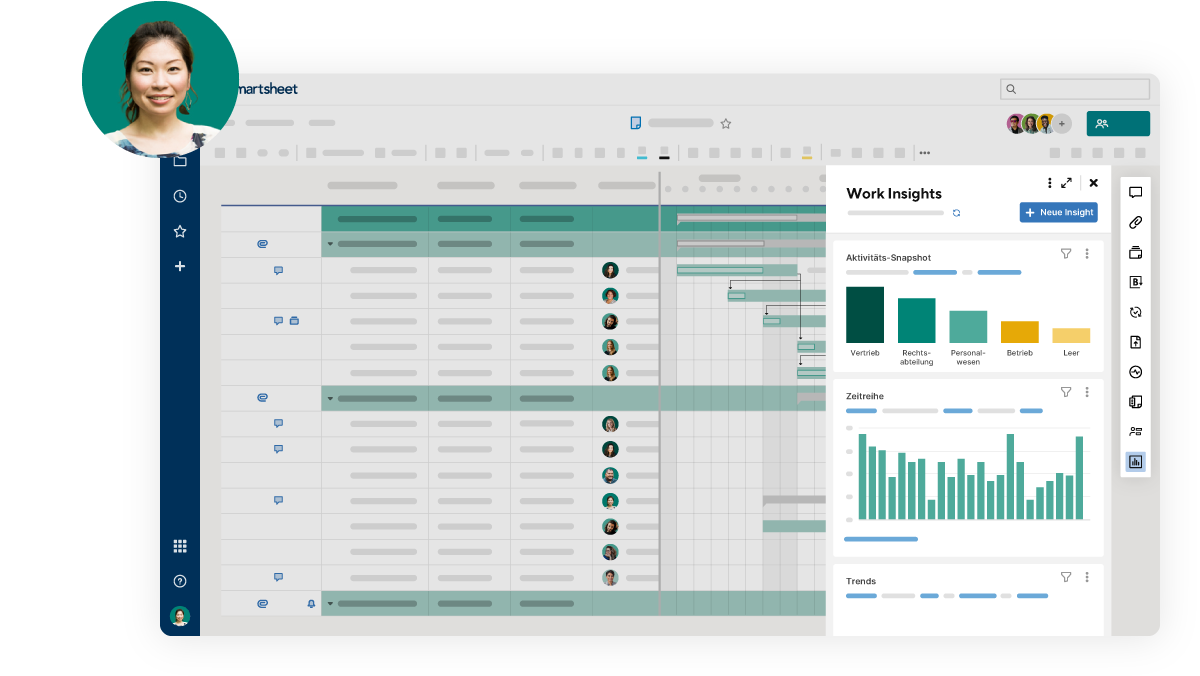Click the green Share button
This screenshot has height=676, width=1200.
pyautogui.click(x=1117, y=124)
